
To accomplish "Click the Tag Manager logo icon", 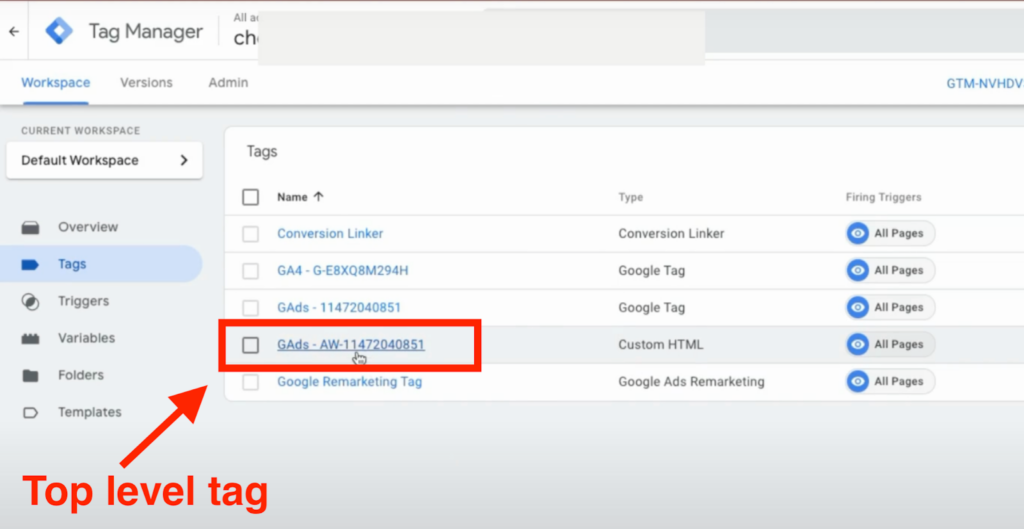I will coord(59,31).
